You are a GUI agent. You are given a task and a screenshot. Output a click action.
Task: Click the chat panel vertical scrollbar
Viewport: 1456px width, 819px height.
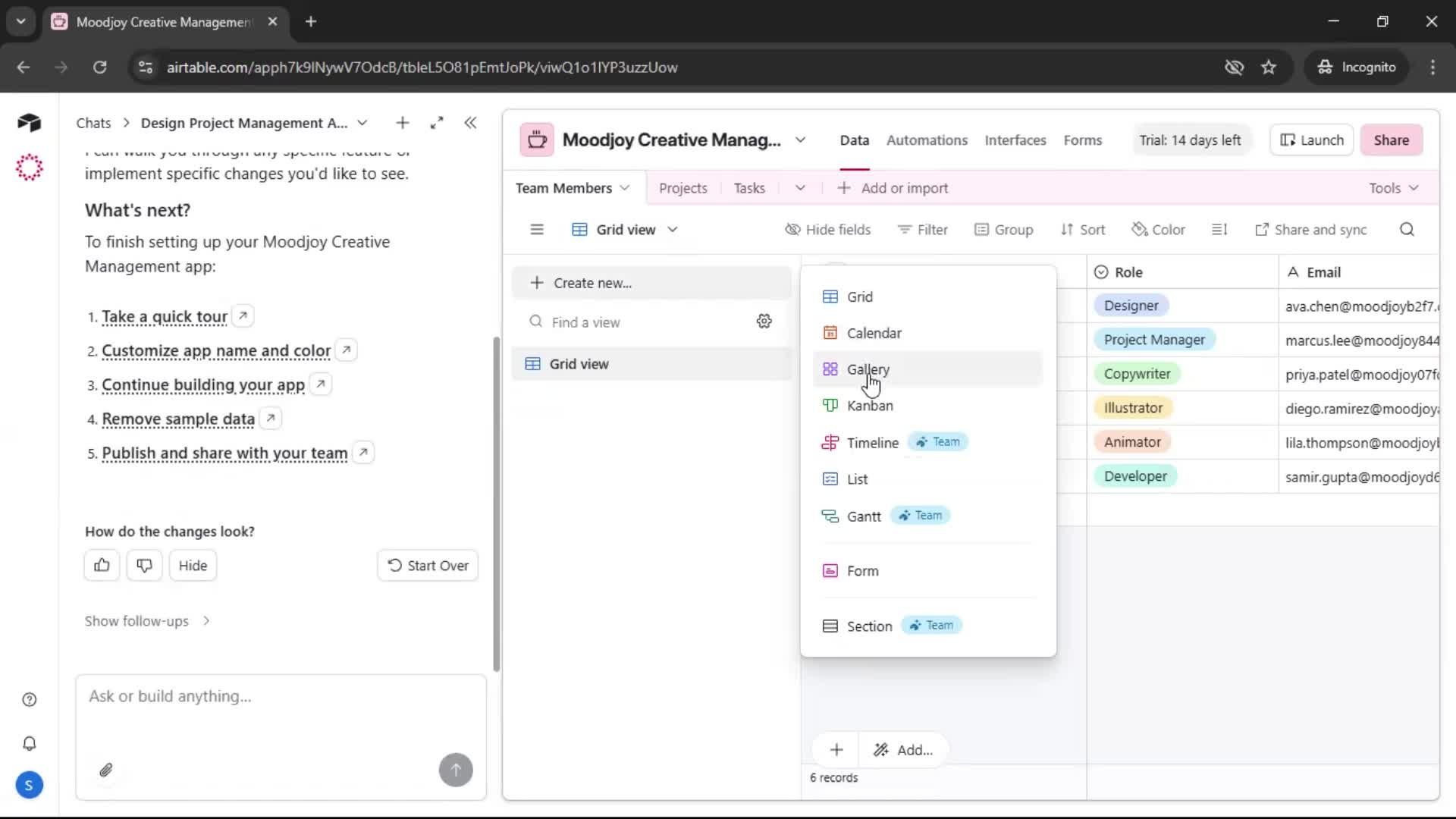(497, 504)
